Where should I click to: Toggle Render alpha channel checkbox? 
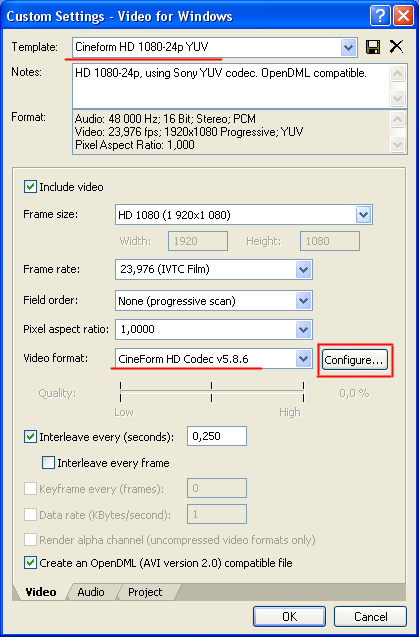click(x=30, y=540)
